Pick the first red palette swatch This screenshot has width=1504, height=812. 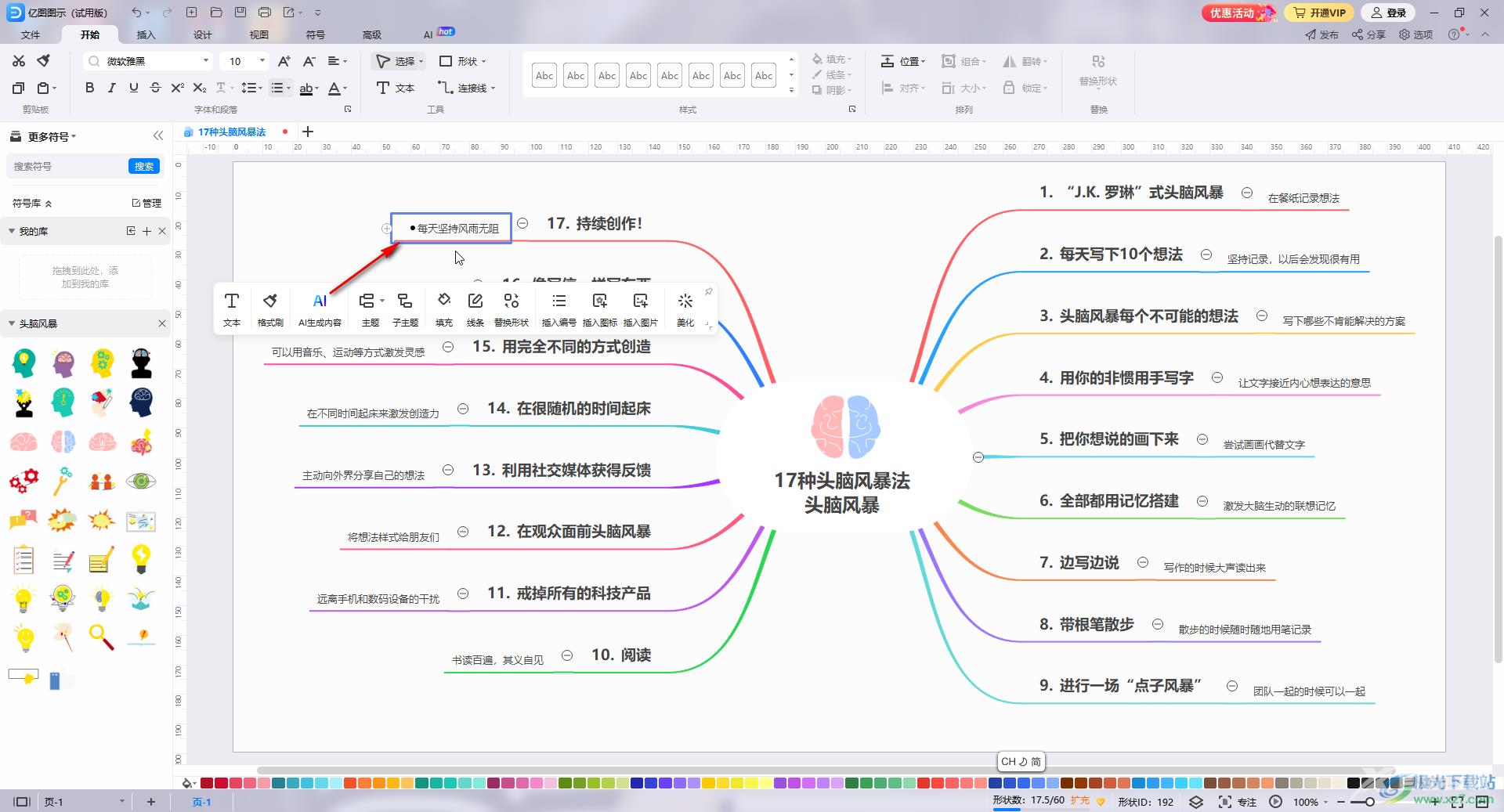pos(207,783)
